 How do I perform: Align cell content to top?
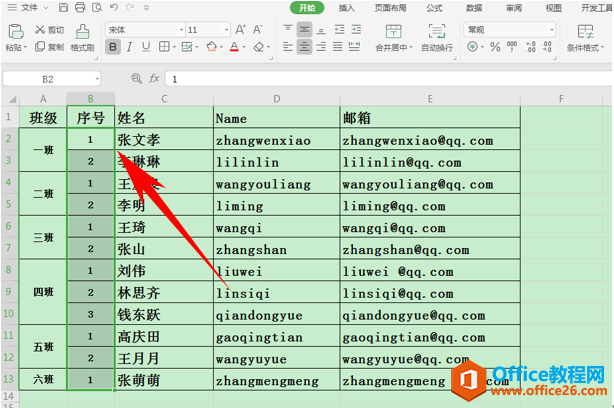[288, 29]
